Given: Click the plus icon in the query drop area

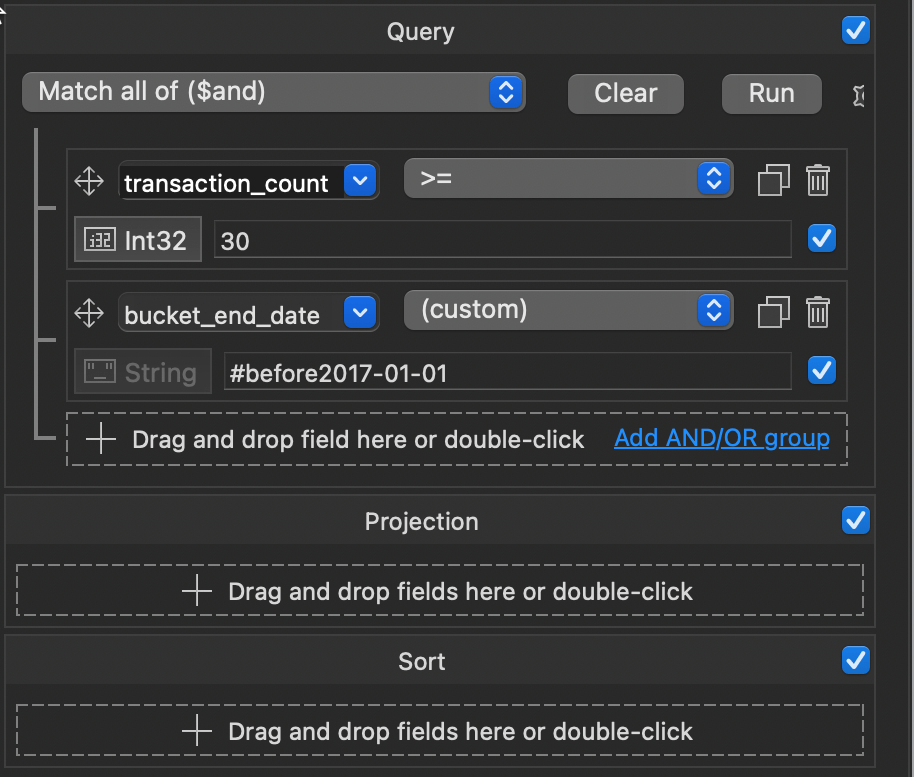Looking at the screenshot, I should 101,438.
